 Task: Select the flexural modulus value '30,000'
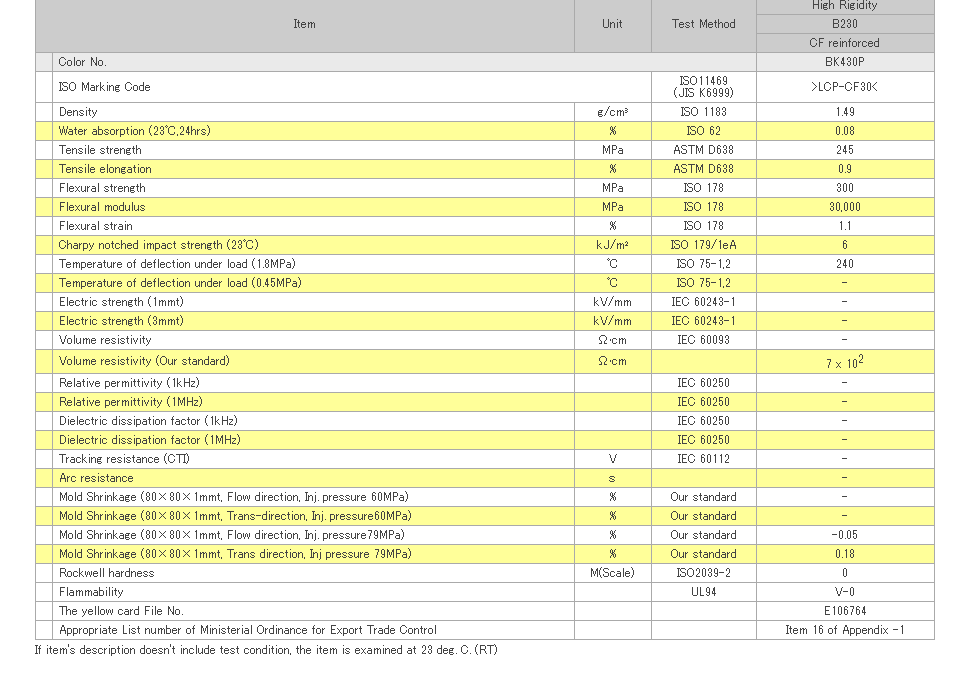[844, 207]
